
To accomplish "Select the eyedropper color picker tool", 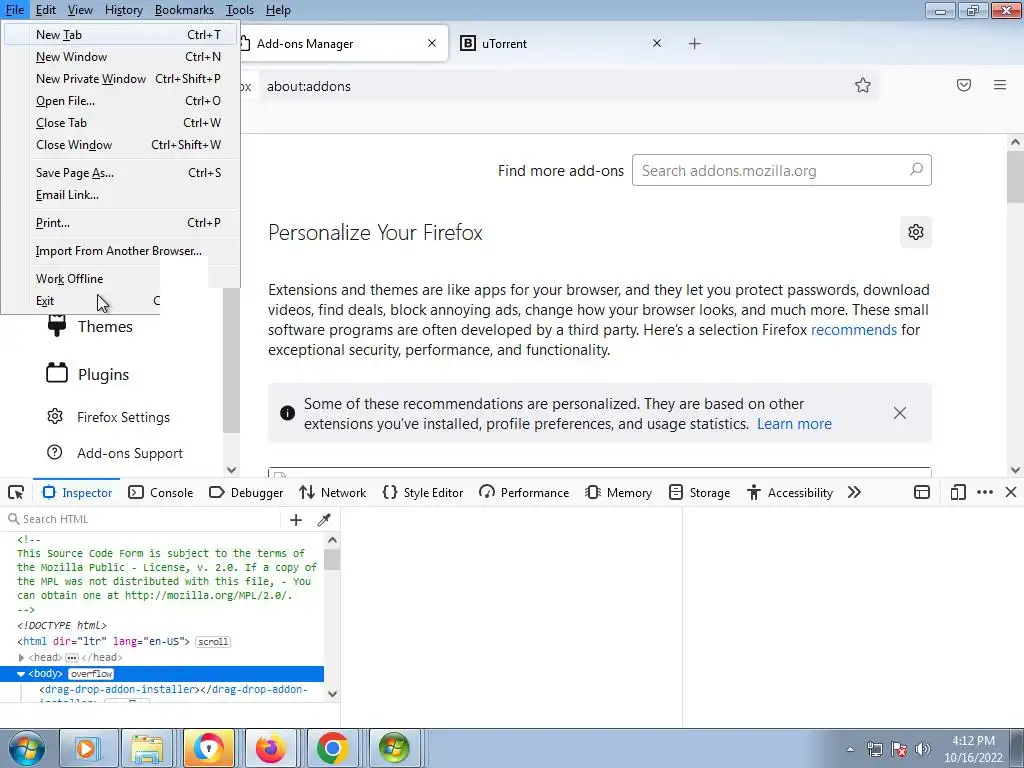I will (x=324, y=519).
